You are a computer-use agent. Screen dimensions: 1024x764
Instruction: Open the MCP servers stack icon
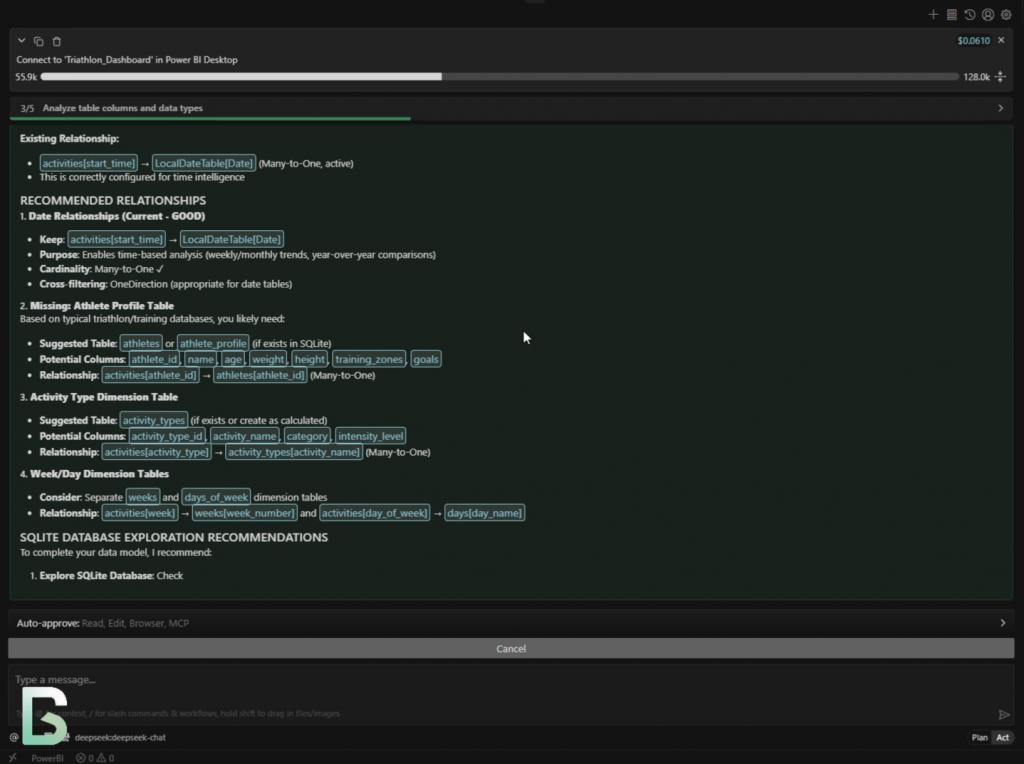coord(951,15)
